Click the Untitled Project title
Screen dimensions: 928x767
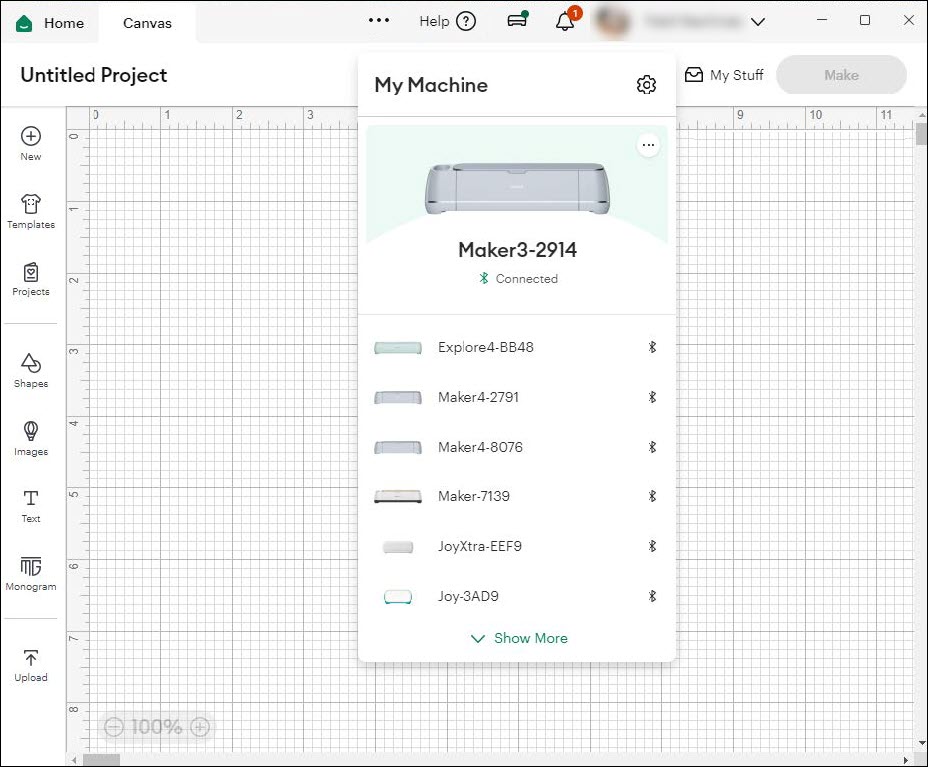click(94, 75)
